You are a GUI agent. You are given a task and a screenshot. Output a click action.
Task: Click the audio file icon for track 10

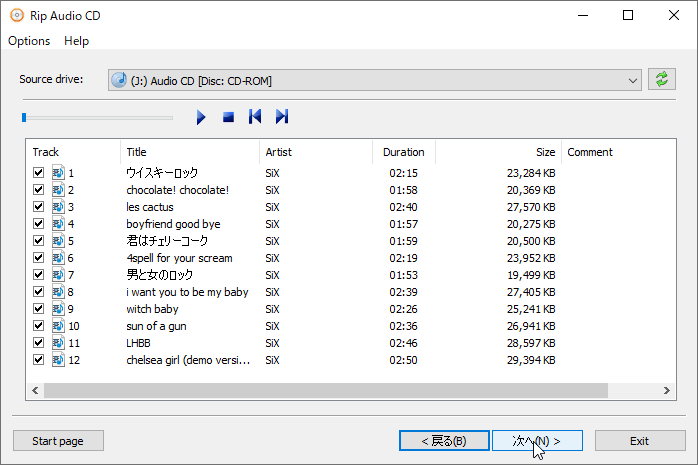click(x=58, y=326)
